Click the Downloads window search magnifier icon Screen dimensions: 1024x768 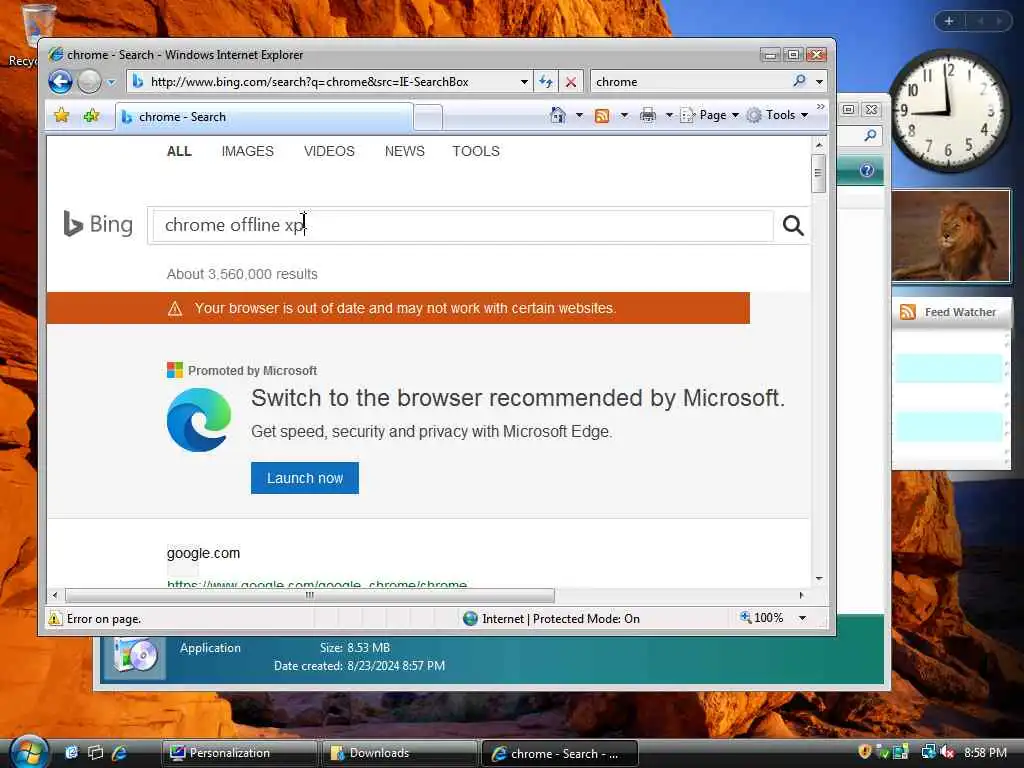870,135
